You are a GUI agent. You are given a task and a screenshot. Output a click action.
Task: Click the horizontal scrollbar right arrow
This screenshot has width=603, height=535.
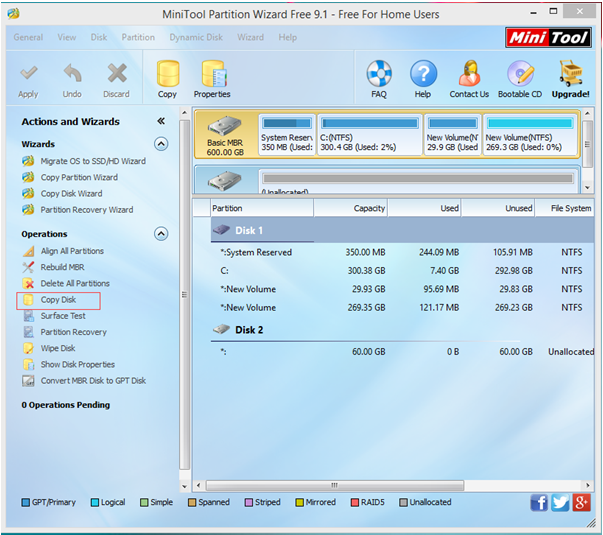click(587, 485)
